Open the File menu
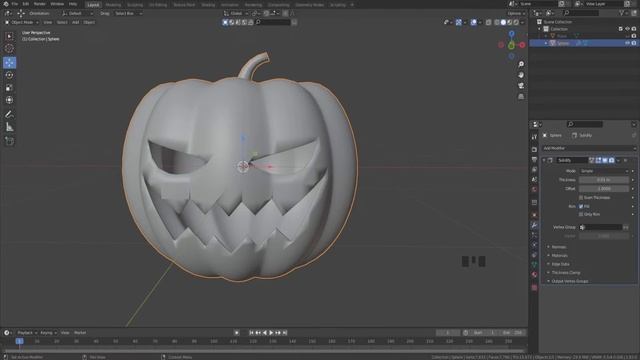 pos(15,4)
